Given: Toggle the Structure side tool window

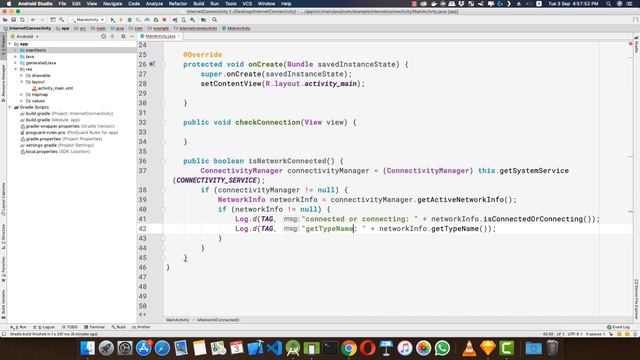Looking at the screenshot, I should pyautogui.click(x=3, y=237).
